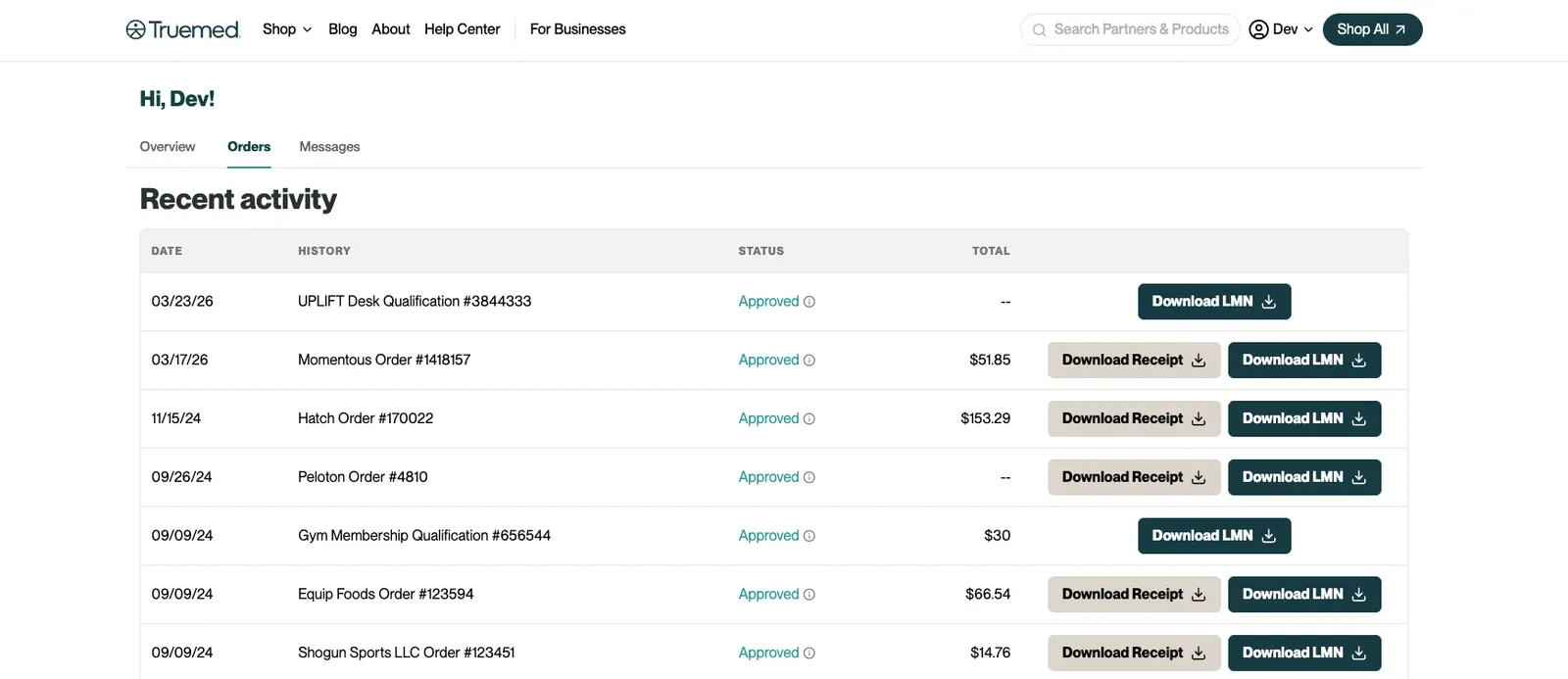Click the Dev user avatar icon
Image resolution: width=1568 pixels, height=679 pixels.
point(1258,29)
